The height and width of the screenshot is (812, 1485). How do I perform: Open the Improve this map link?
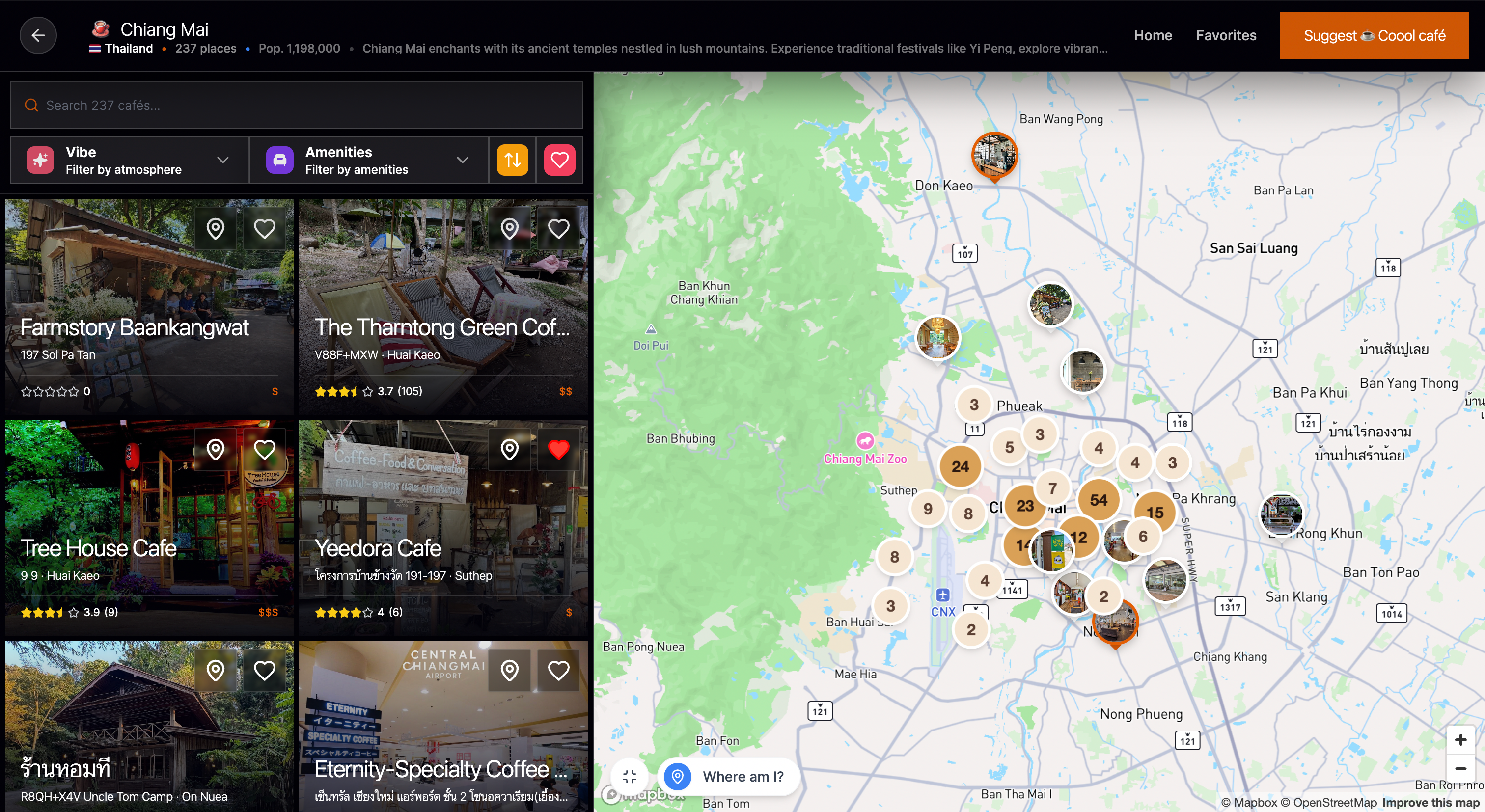(1430, 802)
